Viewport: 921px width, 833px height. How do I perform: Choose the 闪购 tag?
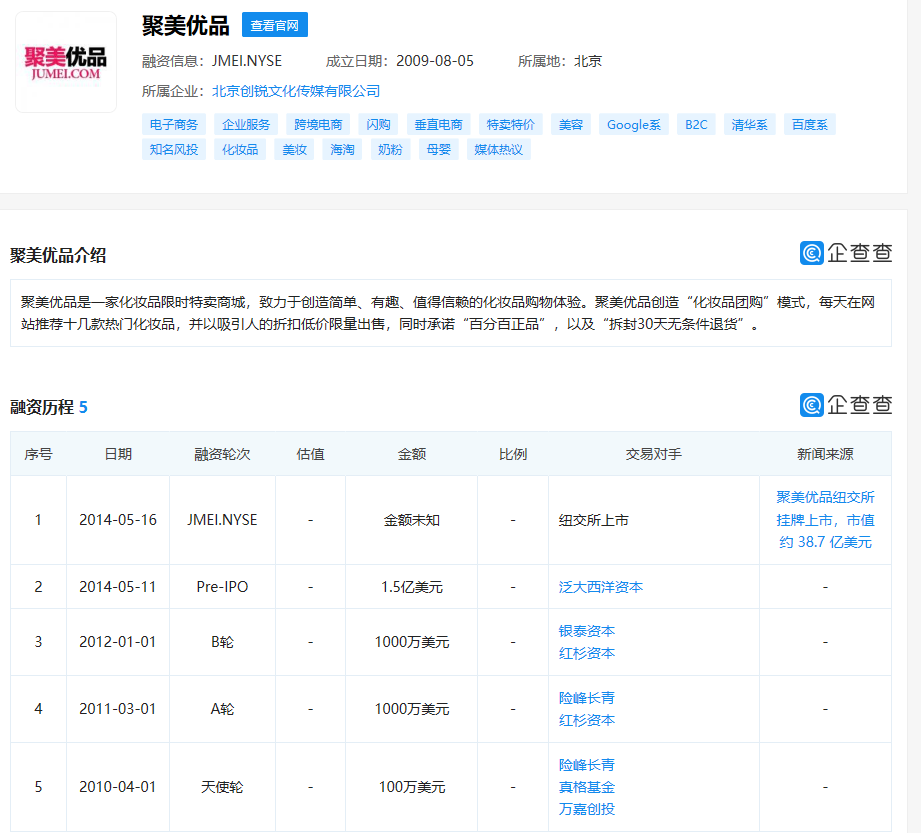pos(378,125)
